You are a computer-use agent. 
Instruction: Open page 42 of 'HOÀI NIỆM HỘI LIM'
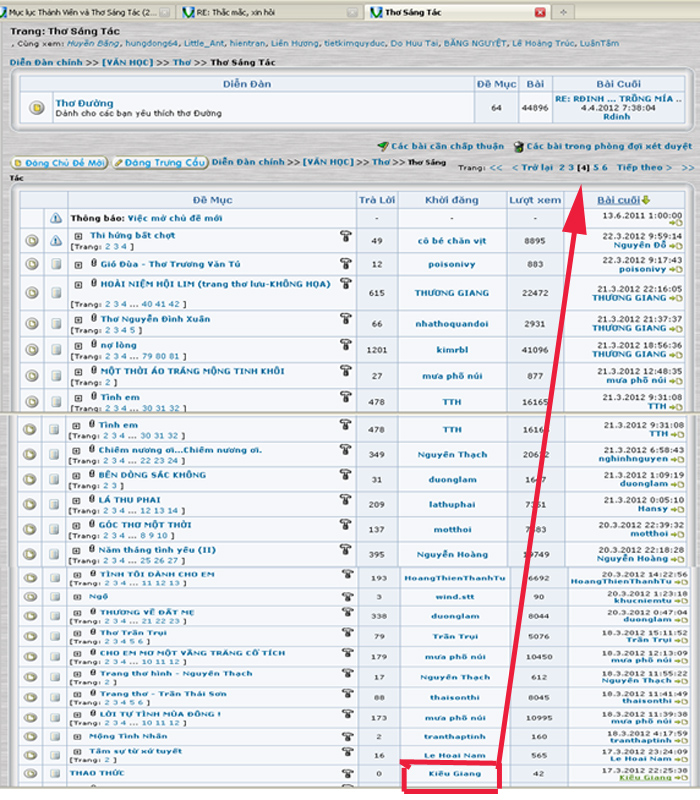point(174,304)
